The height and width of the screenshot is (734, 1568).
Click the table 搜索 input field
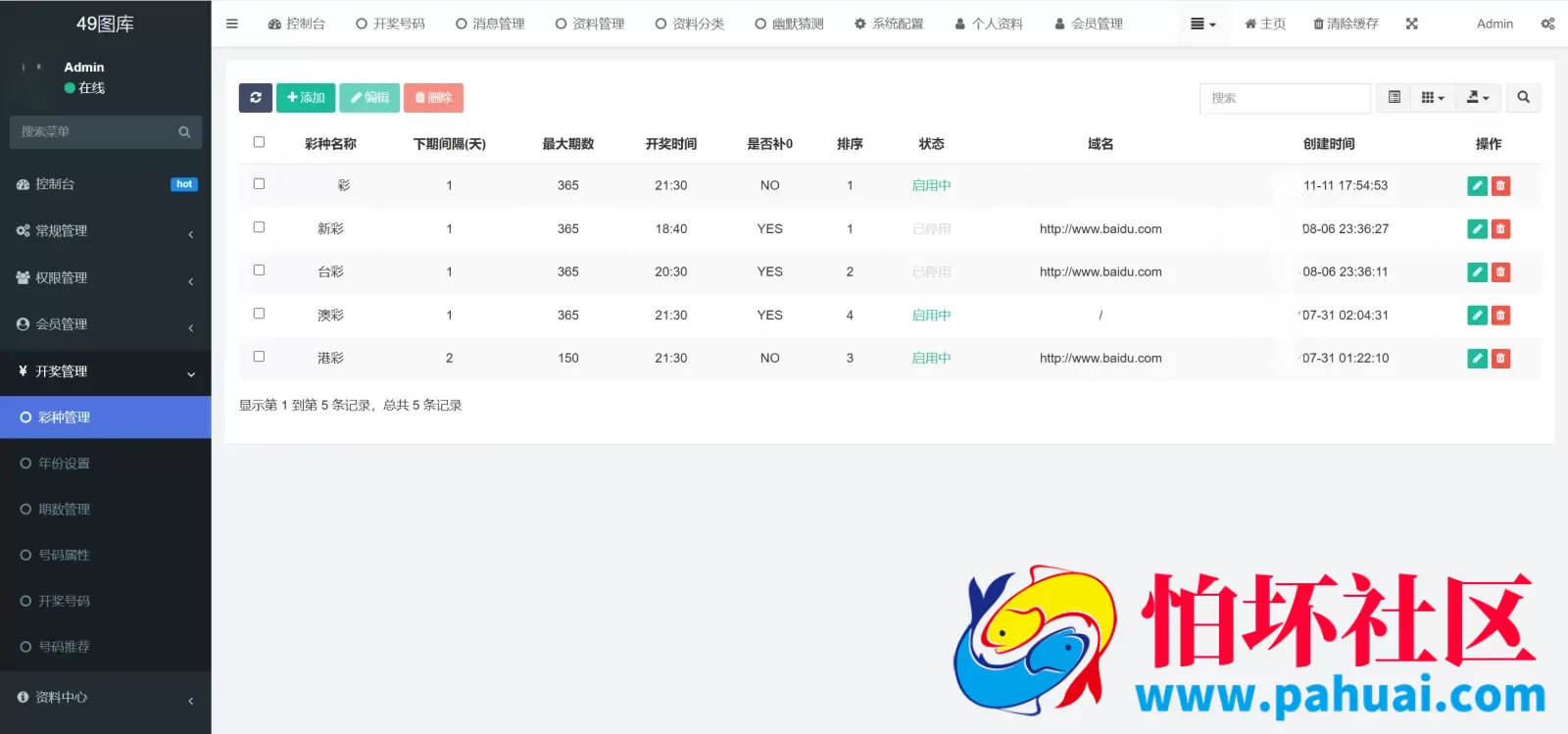tap(1285, 98)
